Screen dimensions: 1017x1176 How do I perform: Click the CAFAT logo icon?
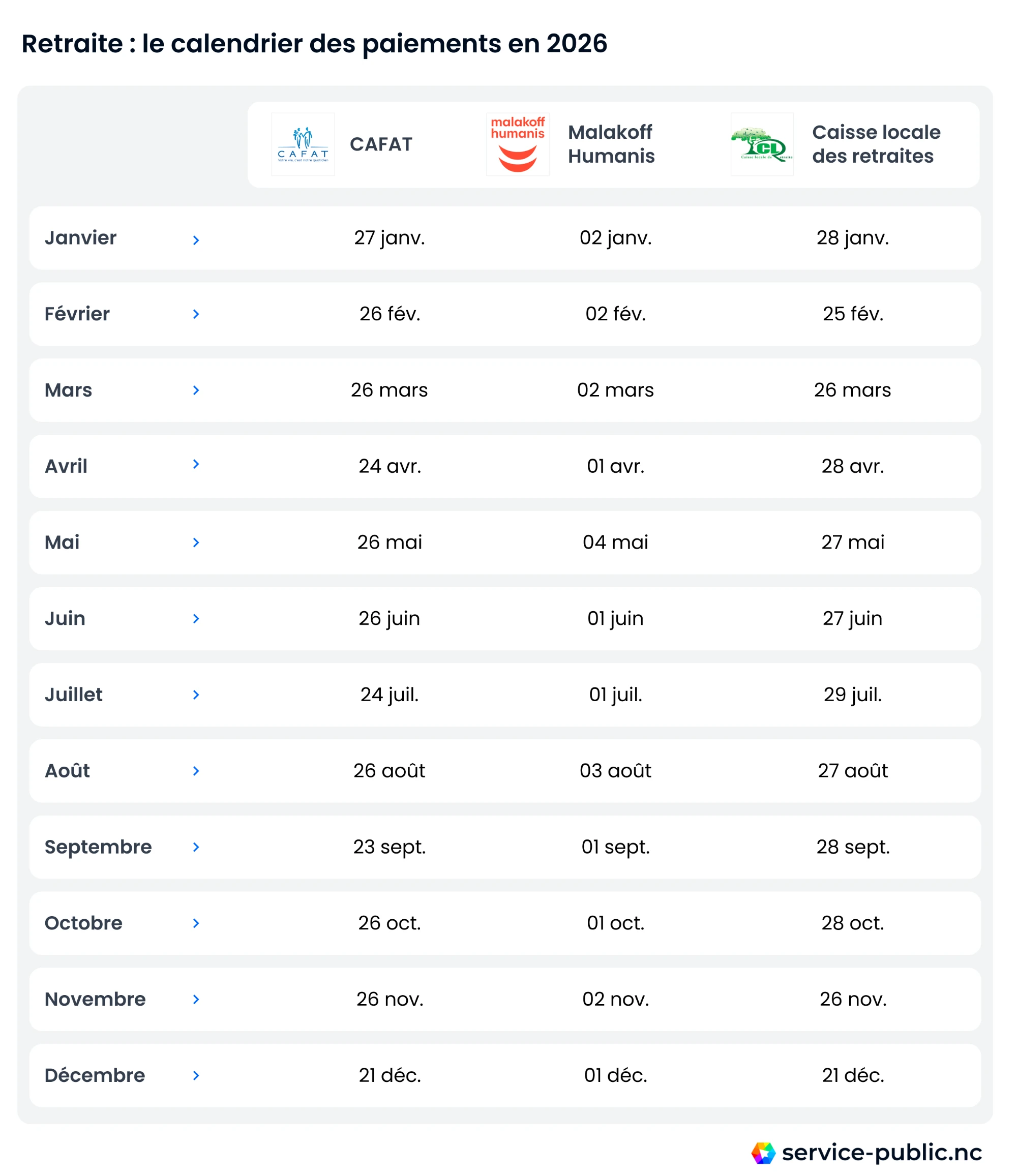click(303, 144)
